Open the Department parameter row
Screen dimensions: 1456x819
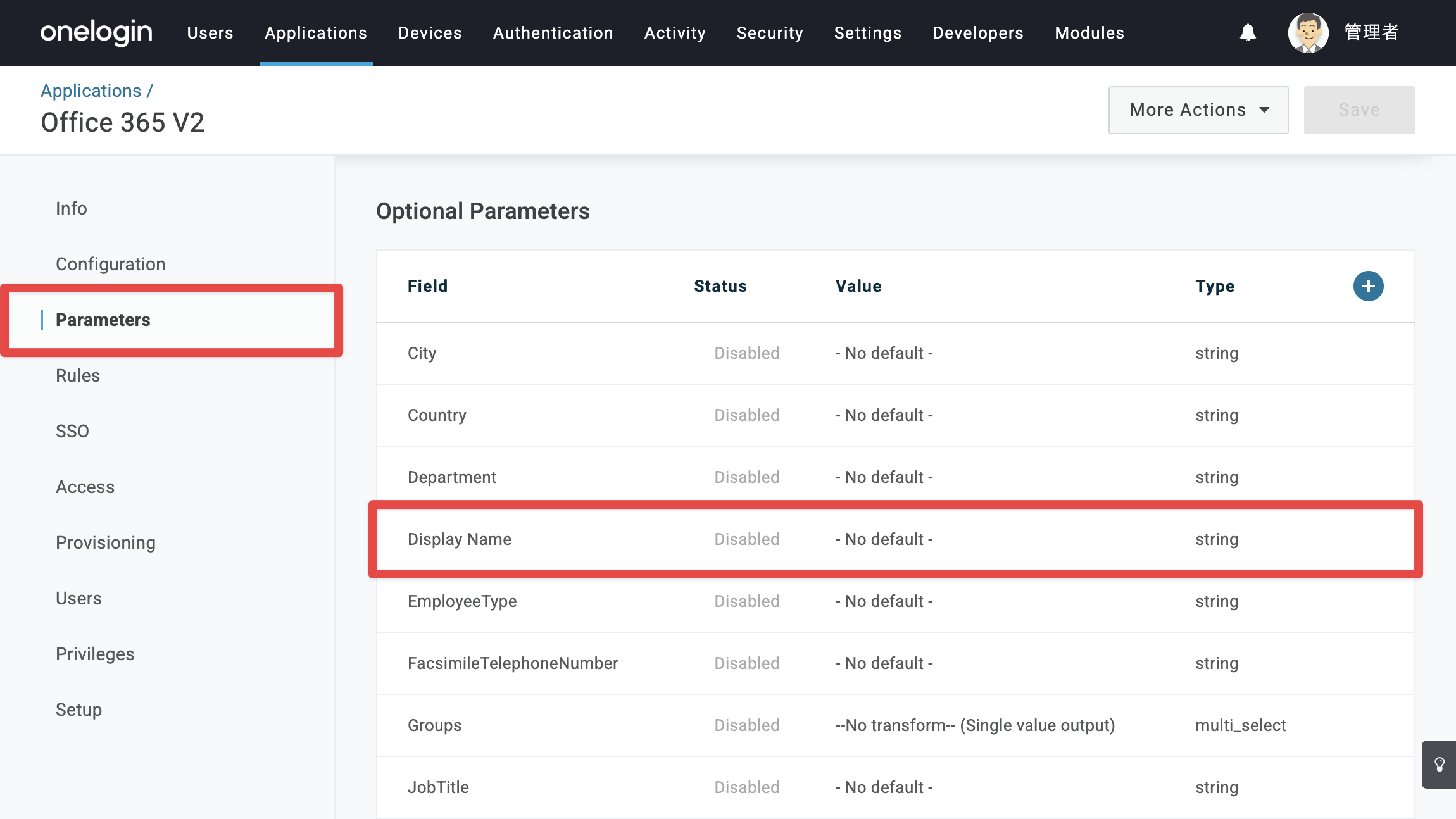click(895, 477)
